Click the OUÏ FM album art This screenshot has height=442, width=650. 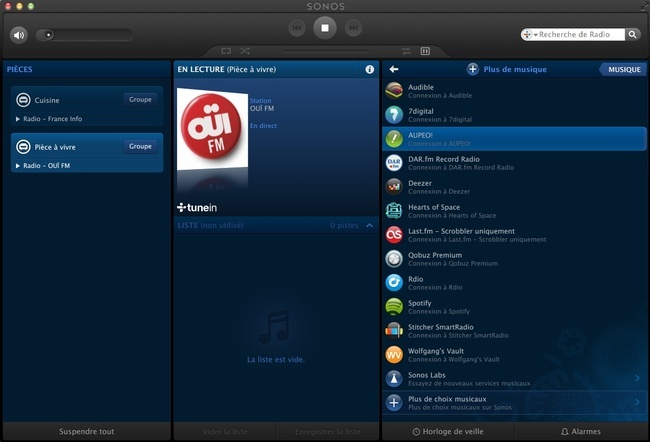(x=212, y=130)
